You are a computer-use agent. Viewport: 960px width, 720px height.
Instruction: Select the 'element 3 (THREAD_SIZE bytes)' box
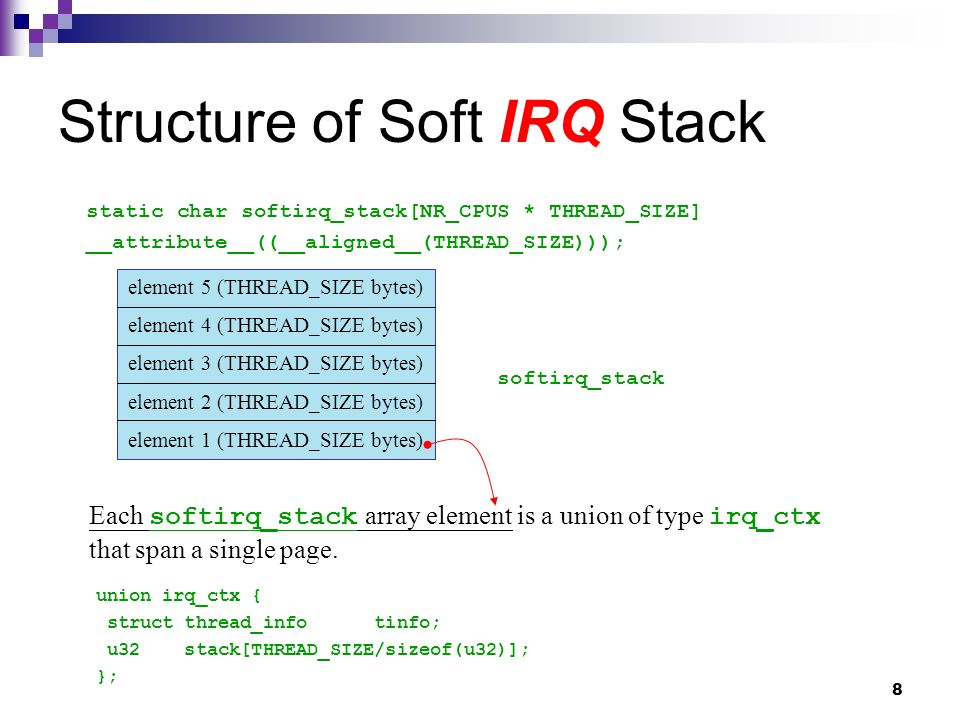(x=276, y=364)
